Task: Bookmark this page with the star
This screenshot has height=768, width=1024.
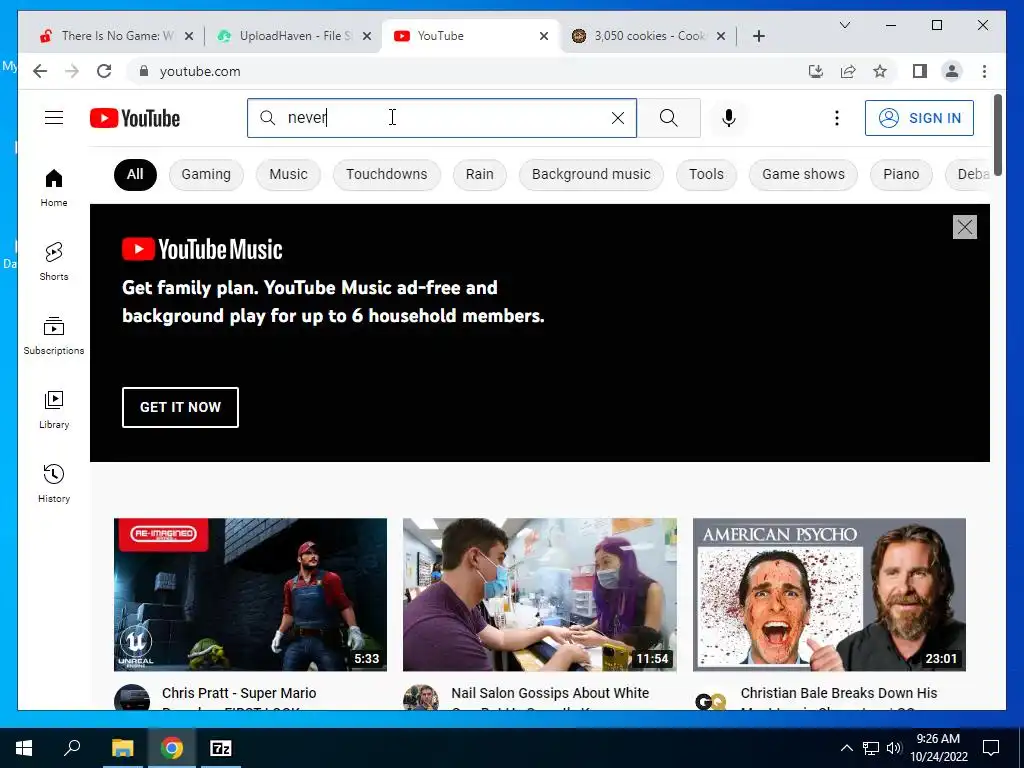Action: point(880,71)
